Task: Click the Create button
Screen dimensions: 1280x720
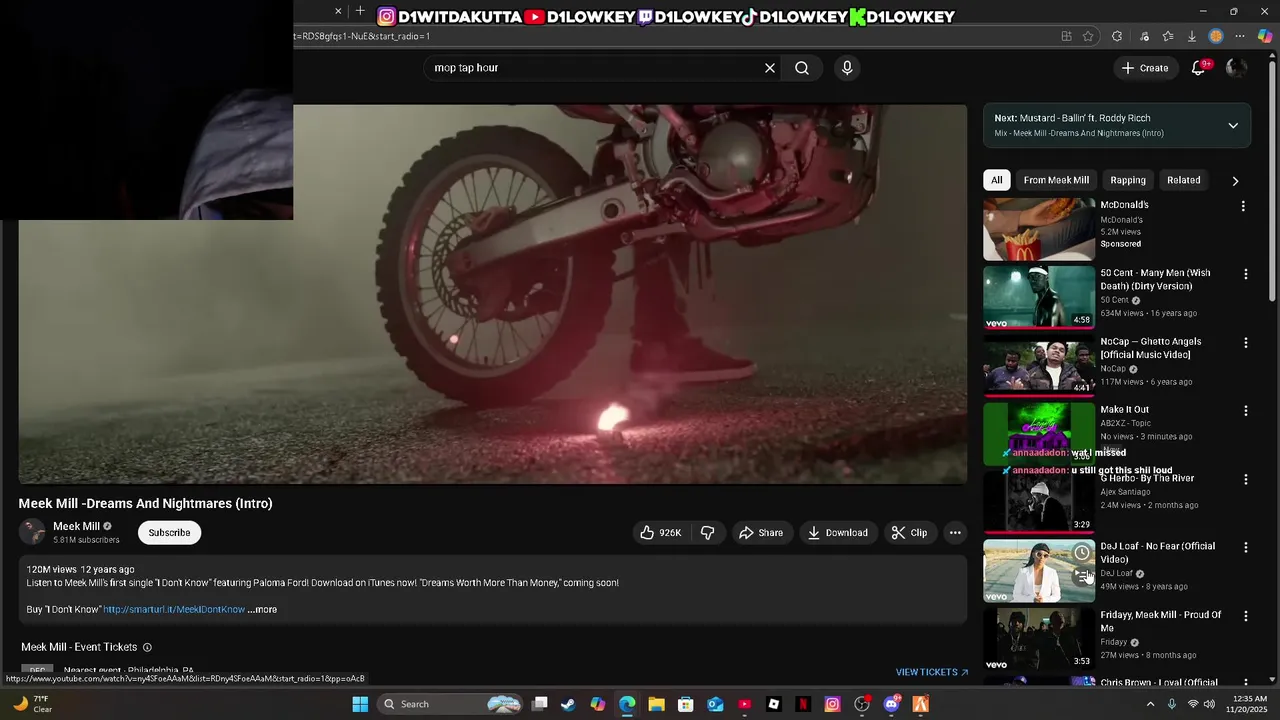Action: coord(1144,68)
